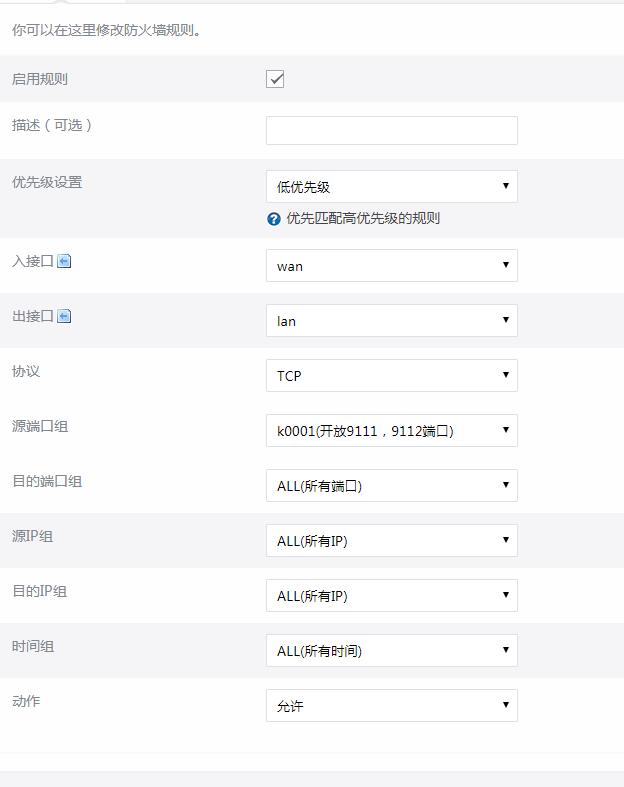Click the 目的端口组 label
Viewport: 624px width, 787px height.
tap(47, 481)
